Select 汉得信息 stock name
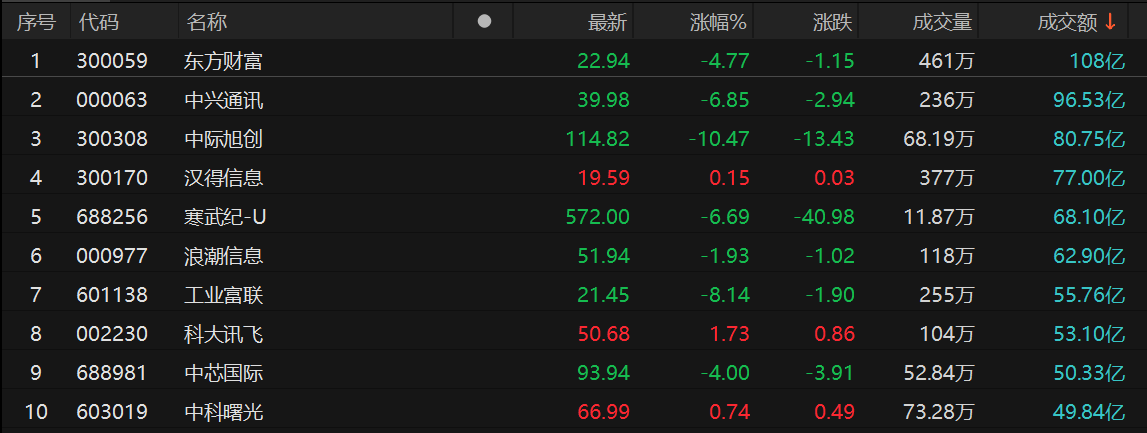Viewport: 1147px width, 433px height. (223, 178)
